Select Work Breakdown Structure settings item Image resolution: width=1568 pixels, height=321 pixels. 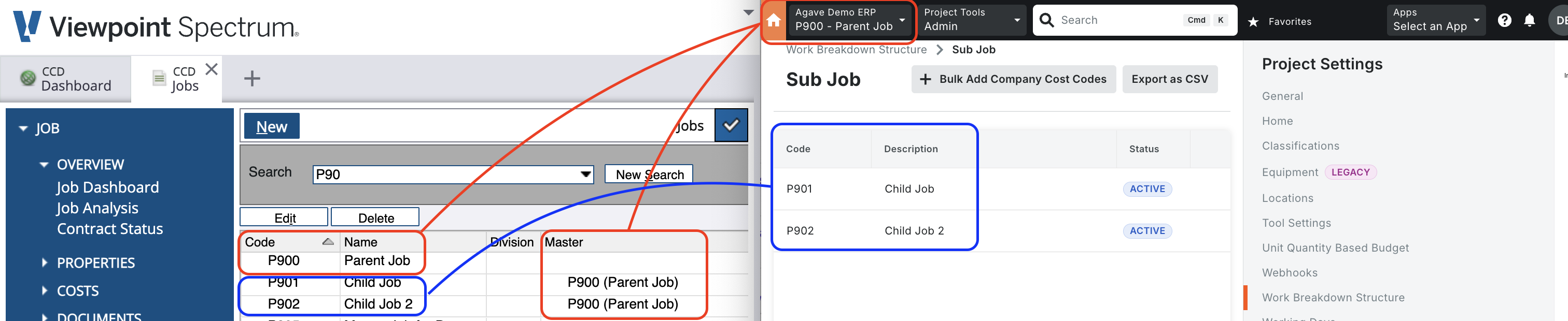pyautogui.click(x=1333, y=298)
